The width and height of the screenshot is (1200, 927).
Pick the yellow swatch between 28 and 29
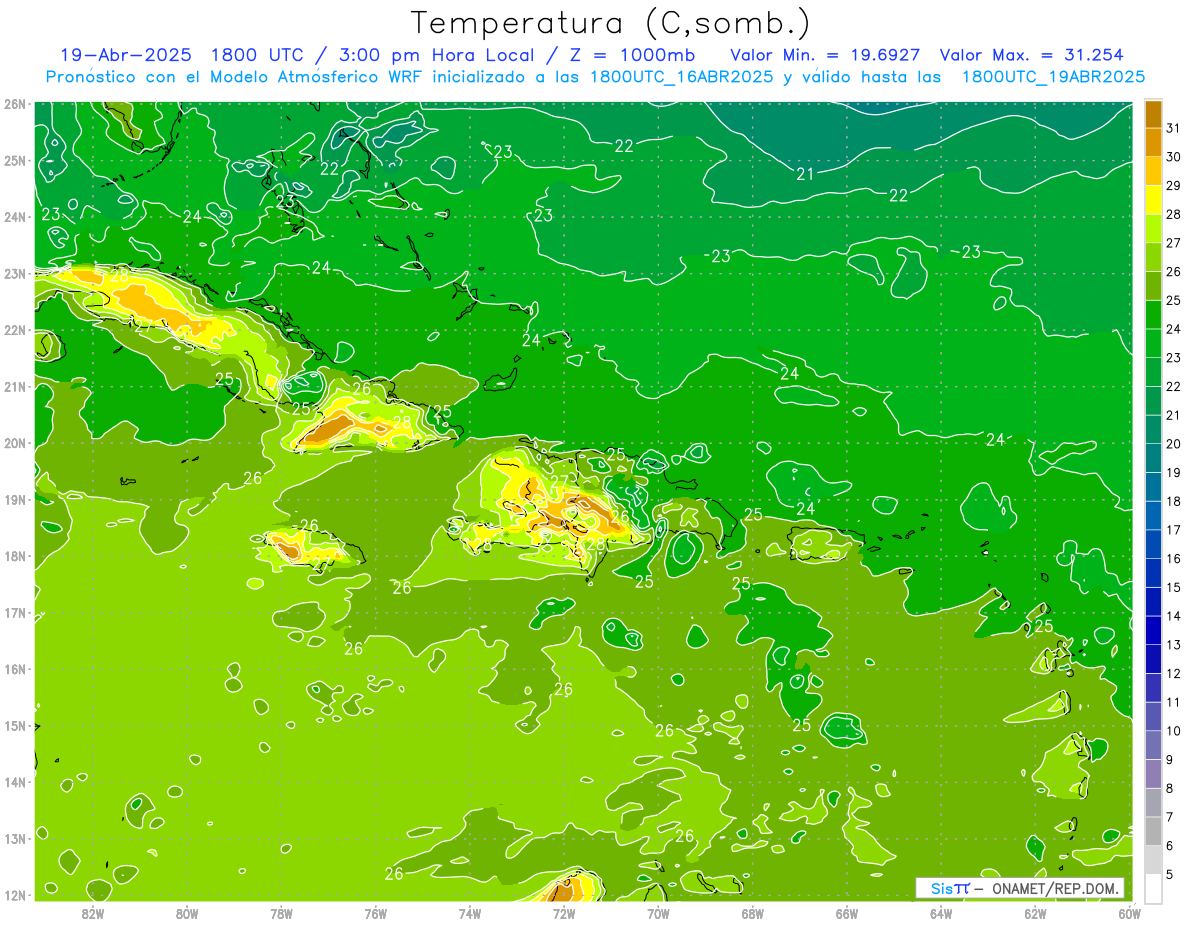pos(1153,200)
